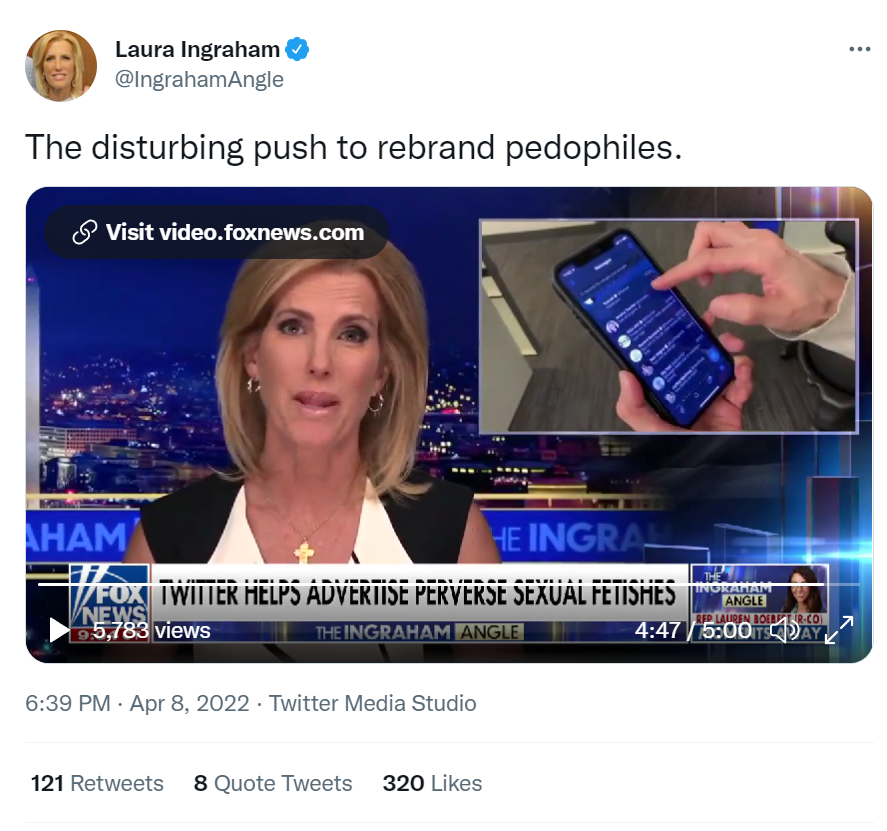Click the Fox News logo in video
The image size is (887, 831).
[x=110, y=603]
